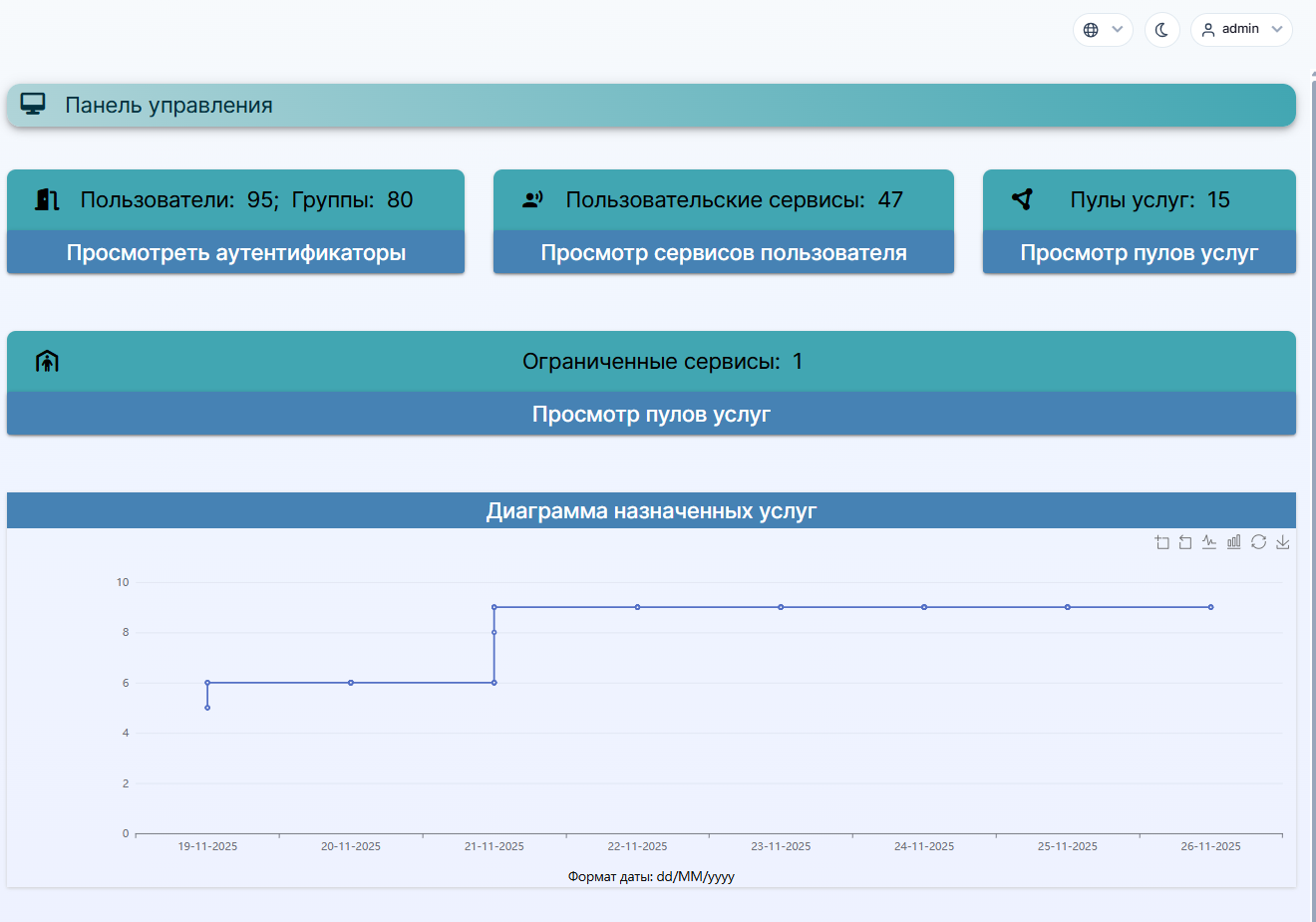
Task: Select the chart data point above 26-11-2025
Action: [1211, 607]
